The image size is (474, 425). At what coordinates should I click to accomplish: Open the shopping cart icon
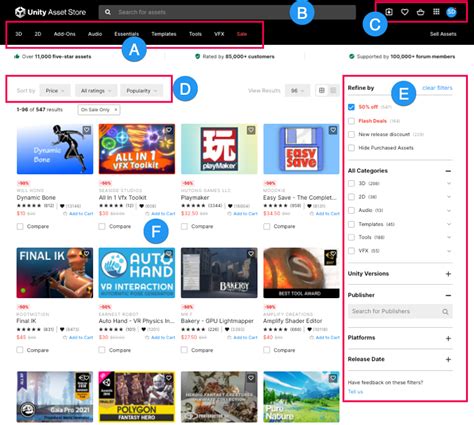coord(420,12)
